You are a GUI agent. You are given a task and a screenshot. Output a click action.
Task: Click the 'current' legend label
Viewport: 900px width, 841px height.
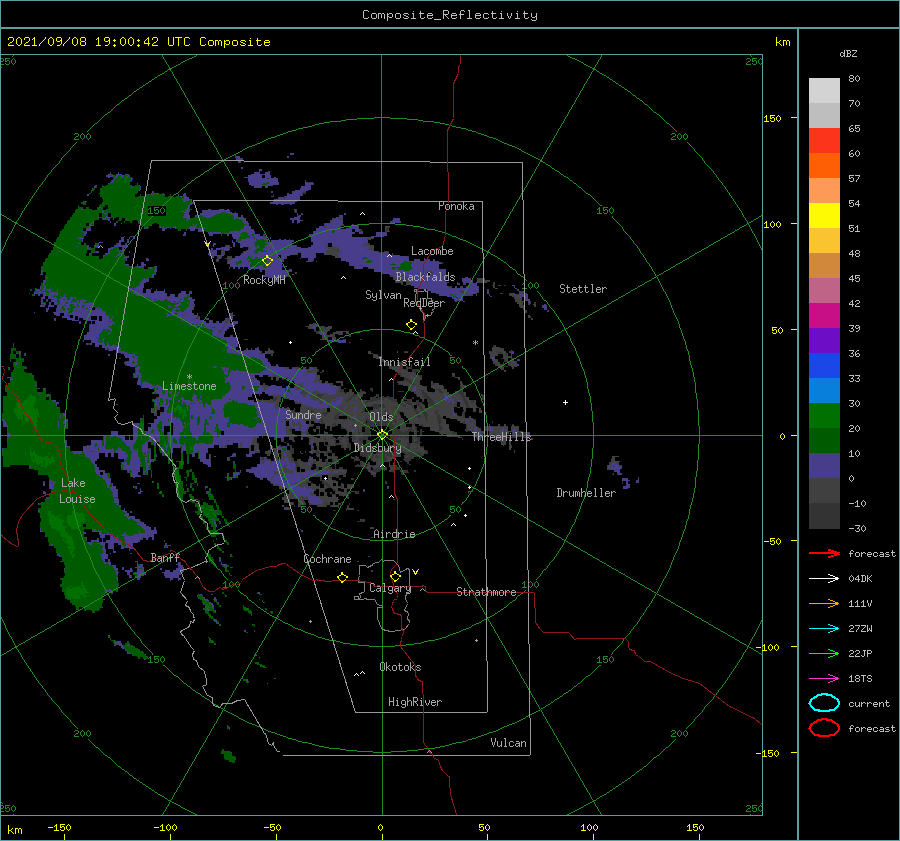pyautogui.click(x=869, y=703)
